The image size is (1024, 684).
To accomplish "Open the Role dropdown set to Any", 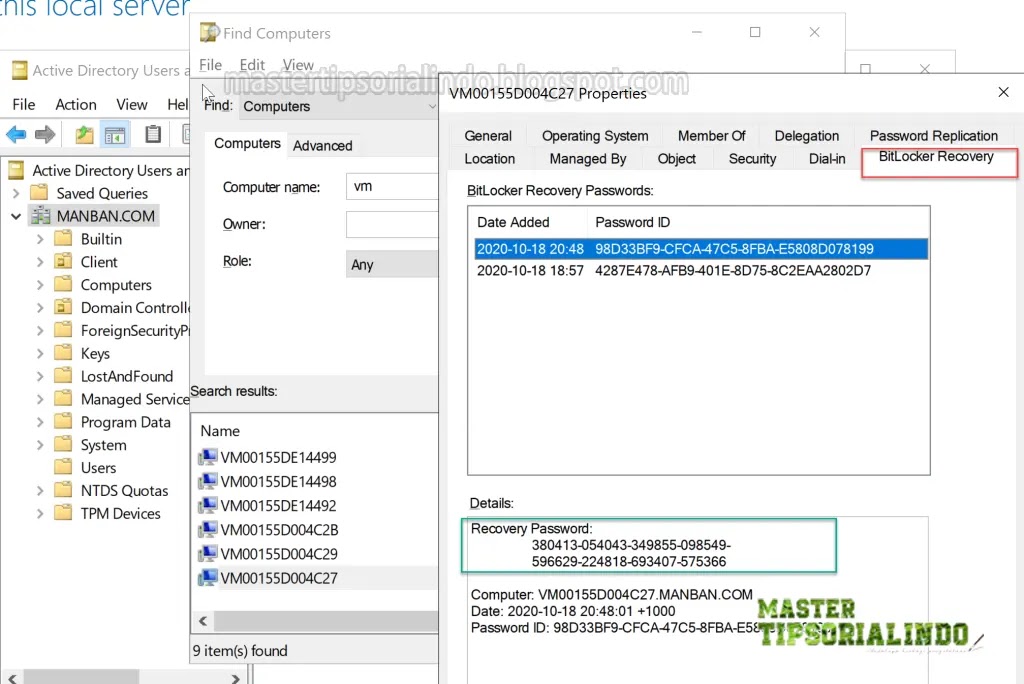I will coord(392,264).
